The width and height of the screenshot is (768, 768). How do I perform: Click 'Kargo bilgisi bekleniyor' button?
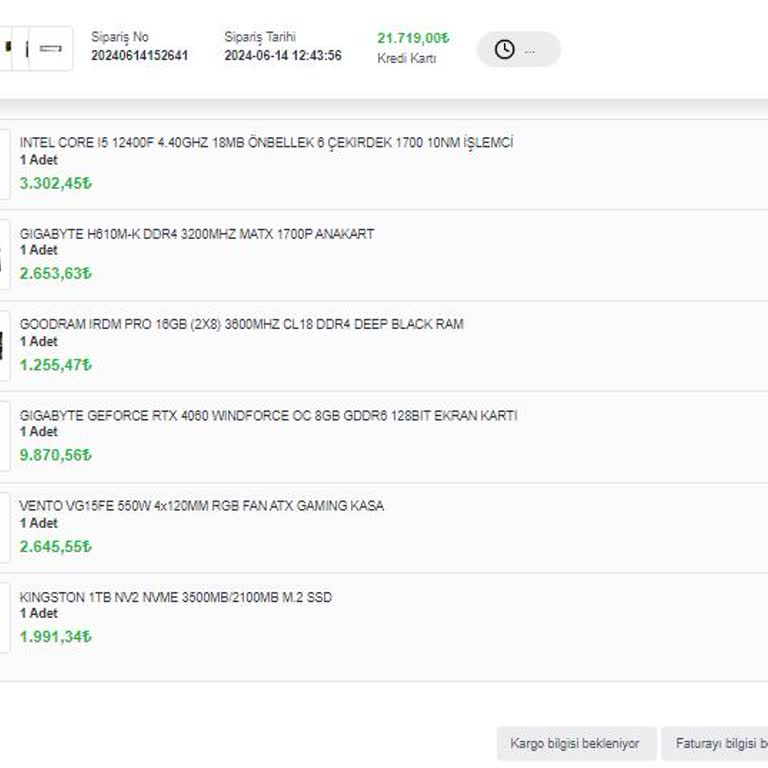point(575,744)
